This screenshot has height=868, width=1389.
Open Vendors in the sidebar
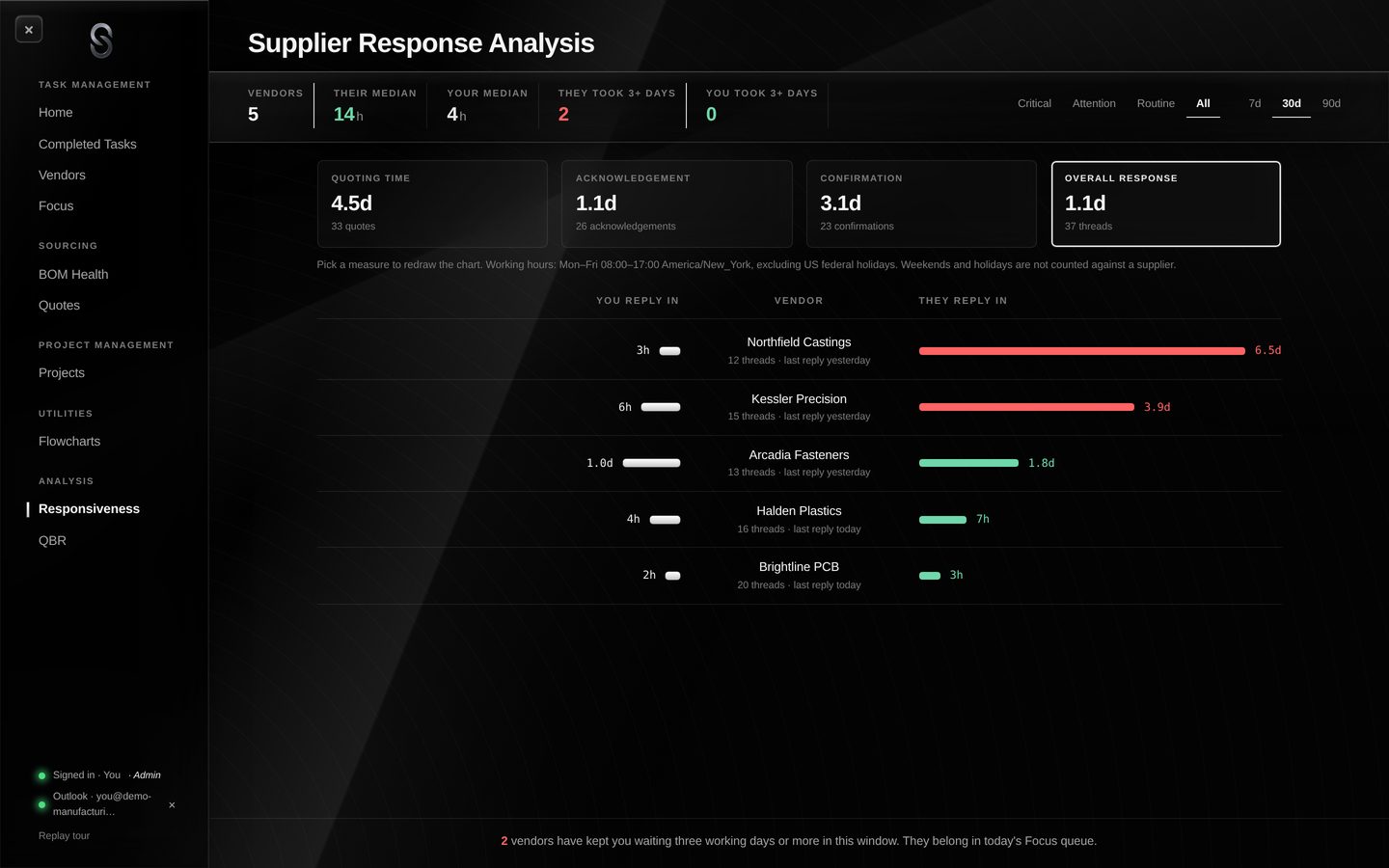62,175
